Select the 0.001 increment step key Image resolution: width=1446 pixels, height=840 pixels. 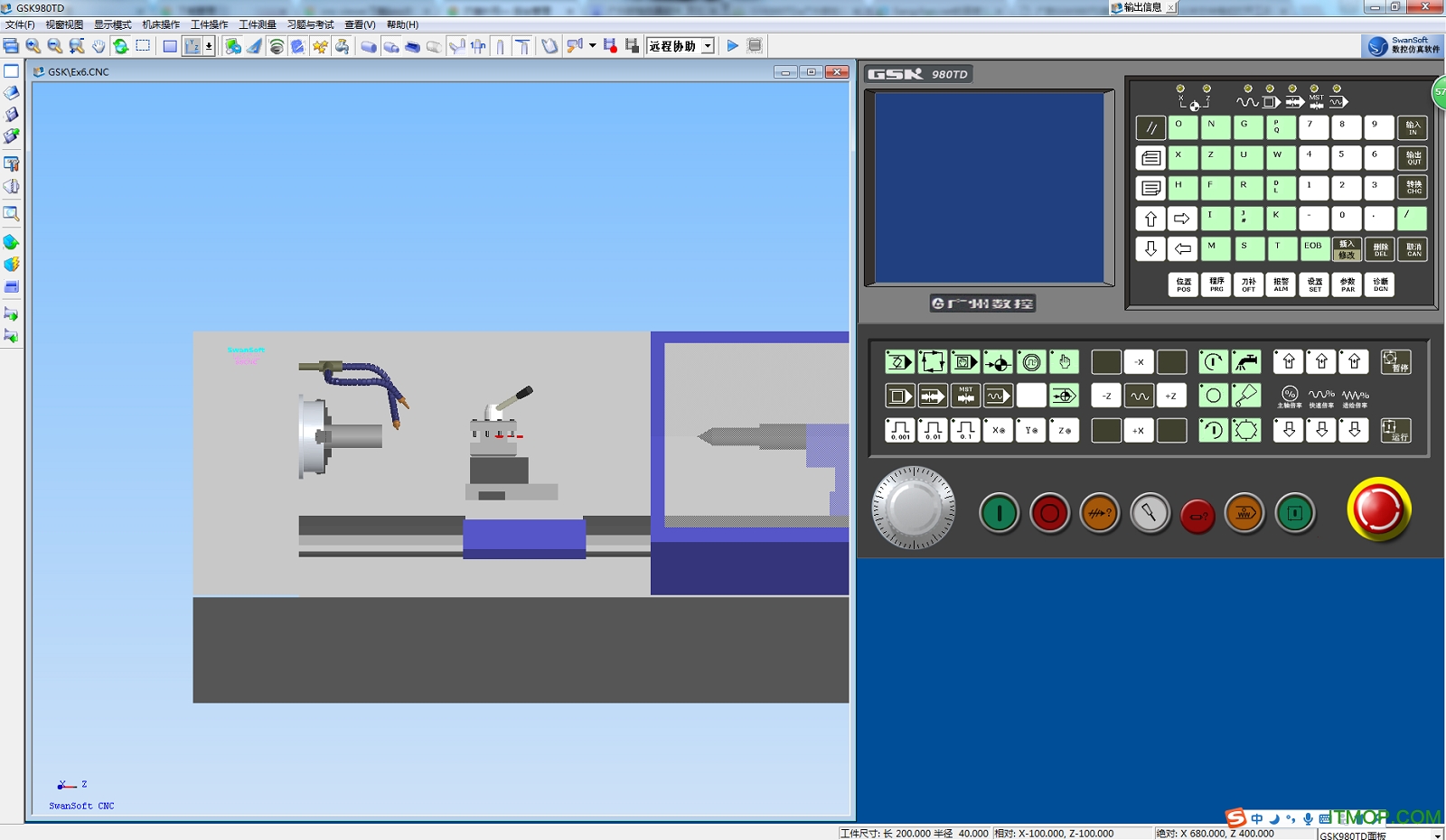pyautogui.click(x=899, y=430)
